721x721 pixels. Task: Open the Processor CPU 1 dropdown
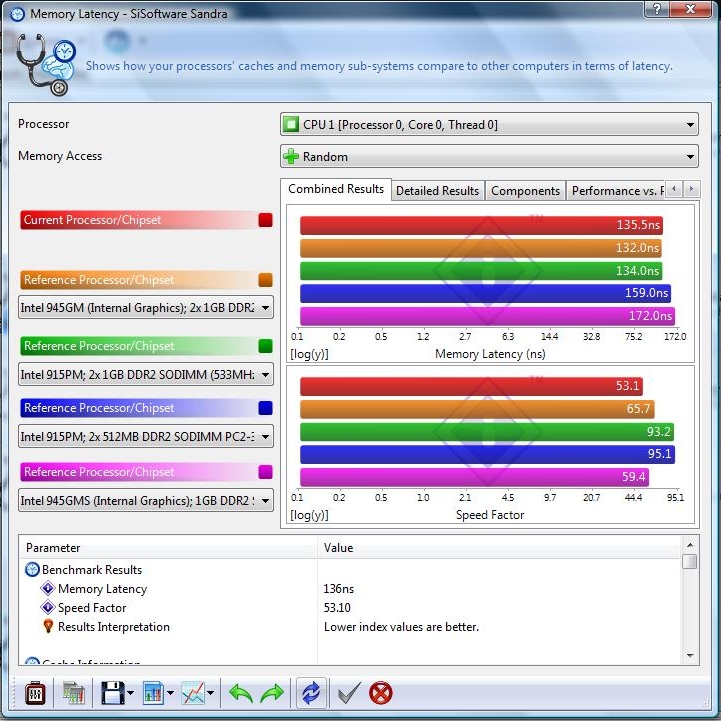[x=489, y=125]
